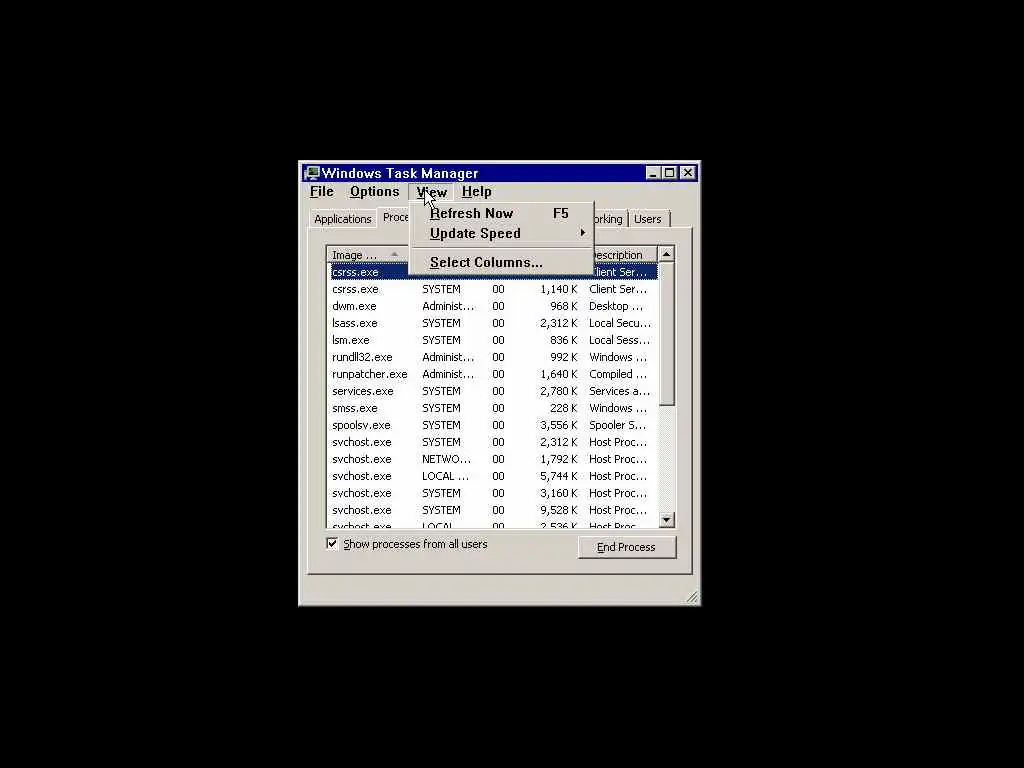Sort by Image Name column header
The image size is (1024, 768).
(x=368, y=255)
